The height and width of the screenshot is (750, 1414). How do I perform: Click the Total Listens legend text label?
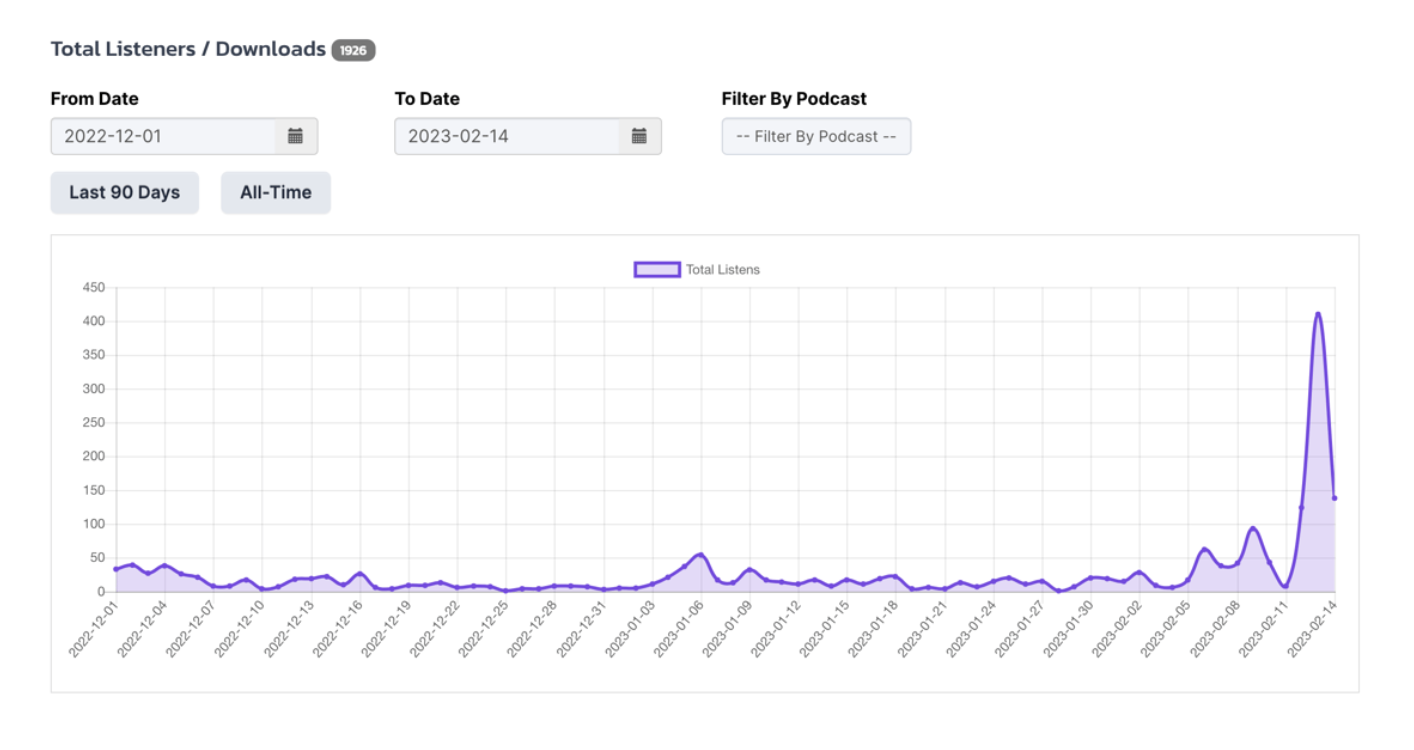point(725,268)
